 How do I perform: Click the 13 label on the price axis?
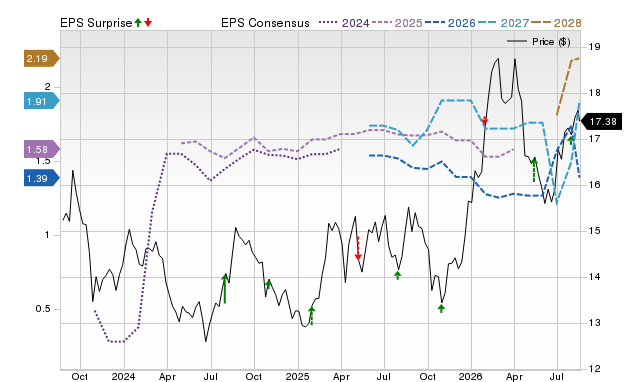click(595, 322)
